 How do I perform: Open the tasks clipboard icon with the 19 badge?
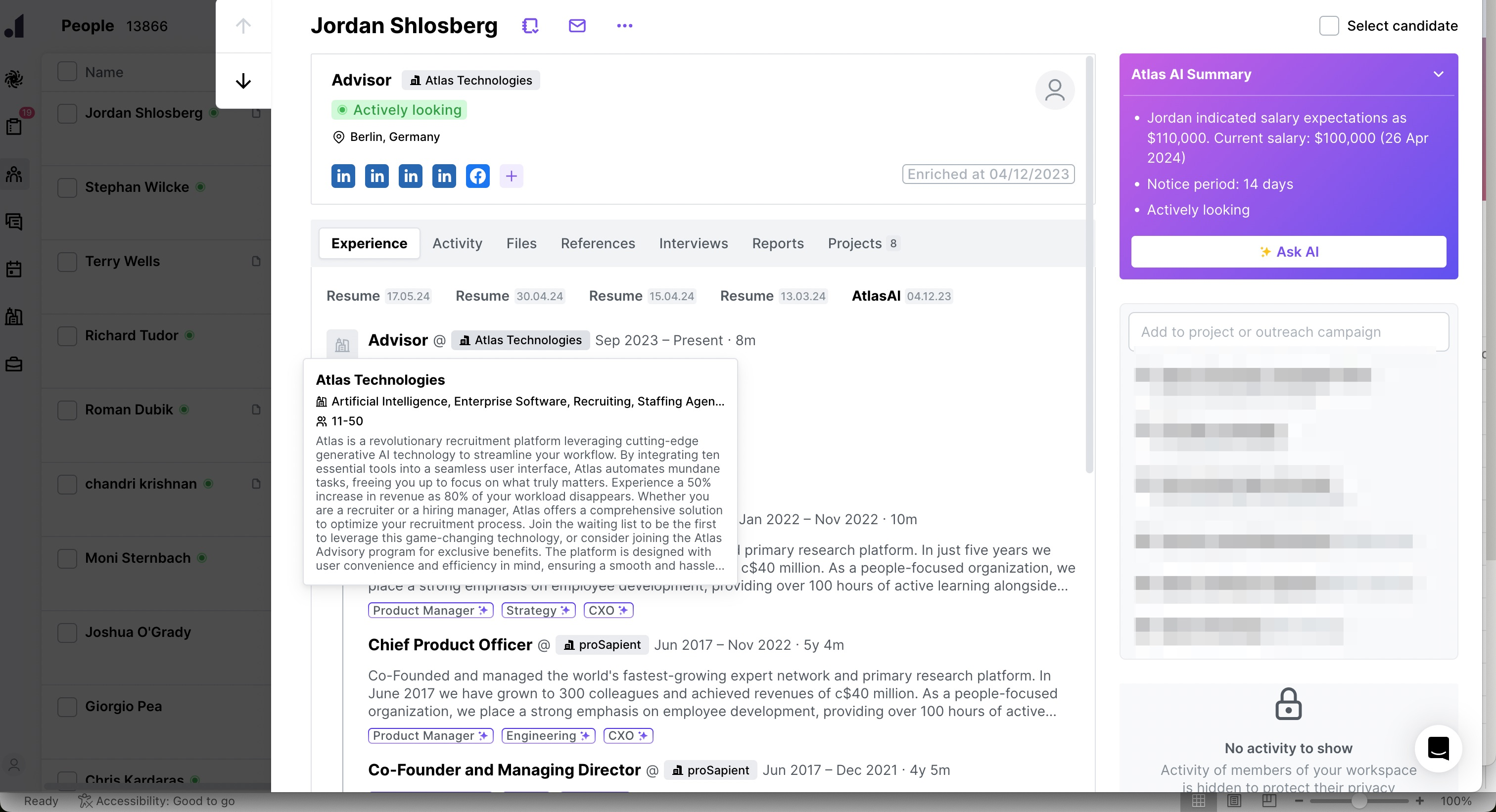14,126
